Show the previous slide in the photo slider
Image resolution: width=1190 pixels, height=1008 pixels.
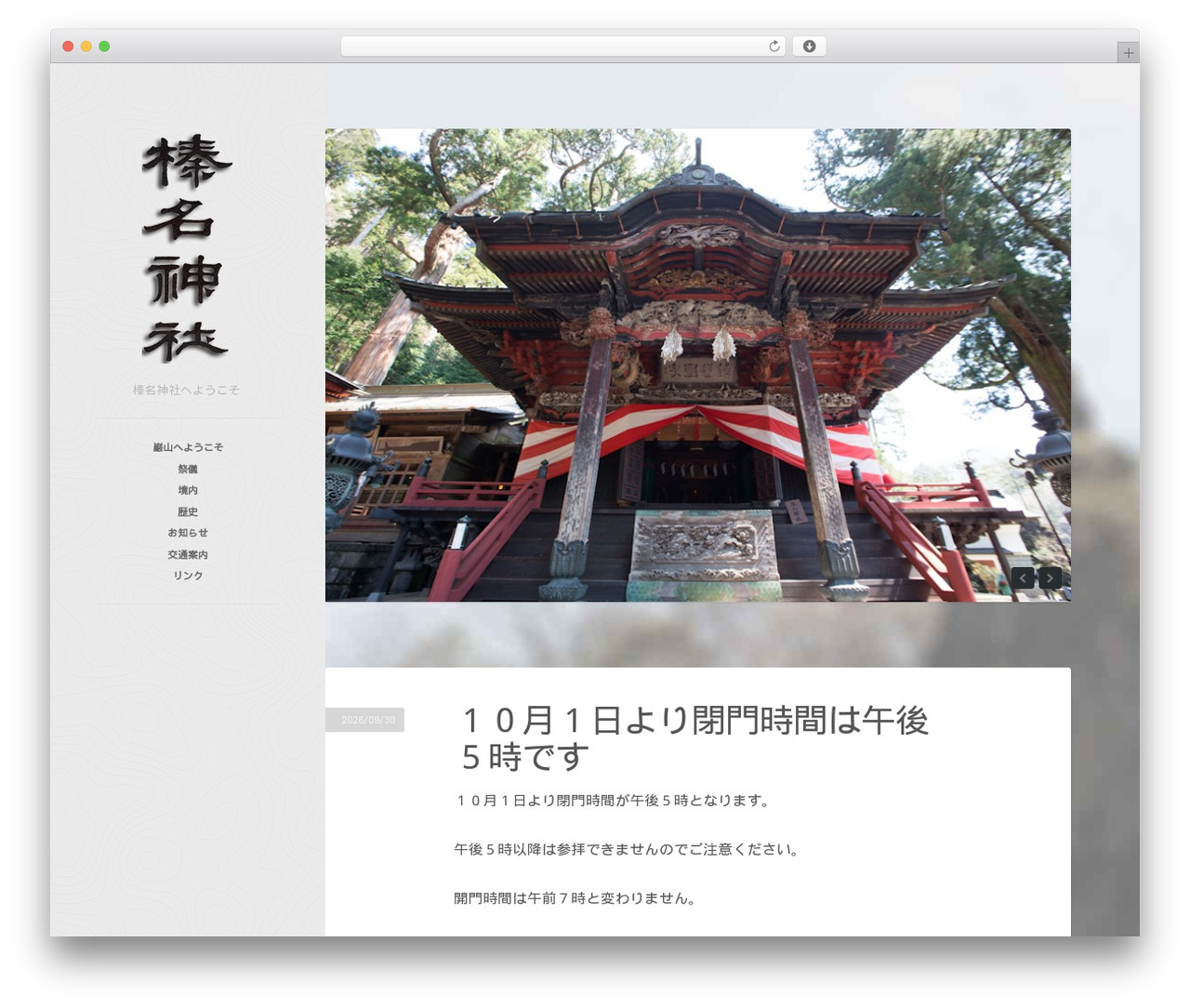point(1023,577)
